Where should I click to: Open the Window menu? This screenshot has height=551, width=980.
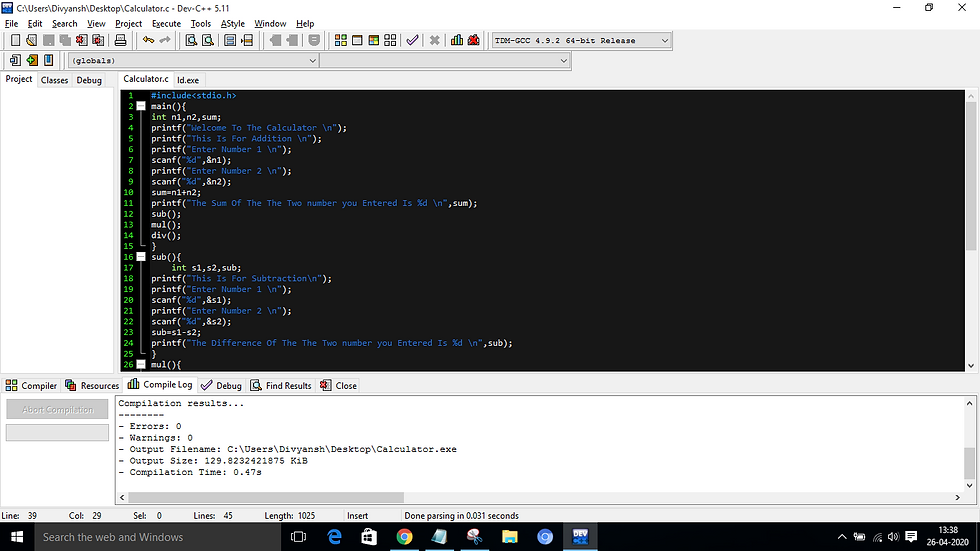click(270, 24)
